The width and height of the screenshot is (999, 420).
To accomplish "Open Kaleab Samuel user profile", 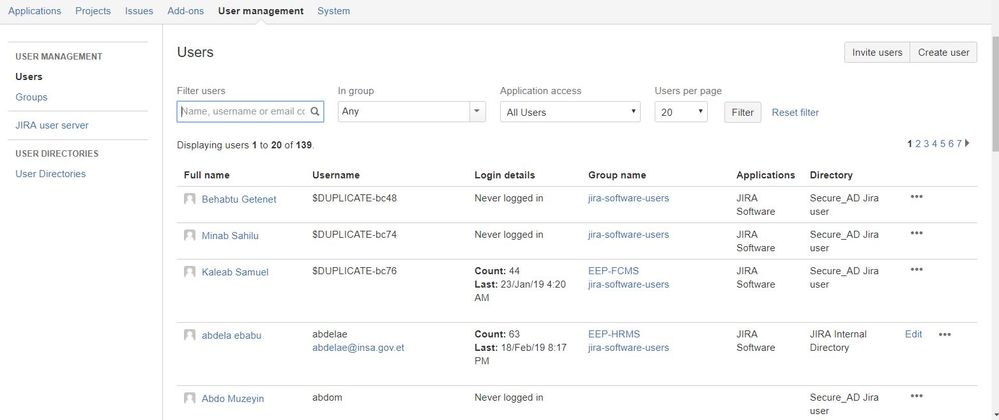I will pyautogui.click(x=235, y=272).
